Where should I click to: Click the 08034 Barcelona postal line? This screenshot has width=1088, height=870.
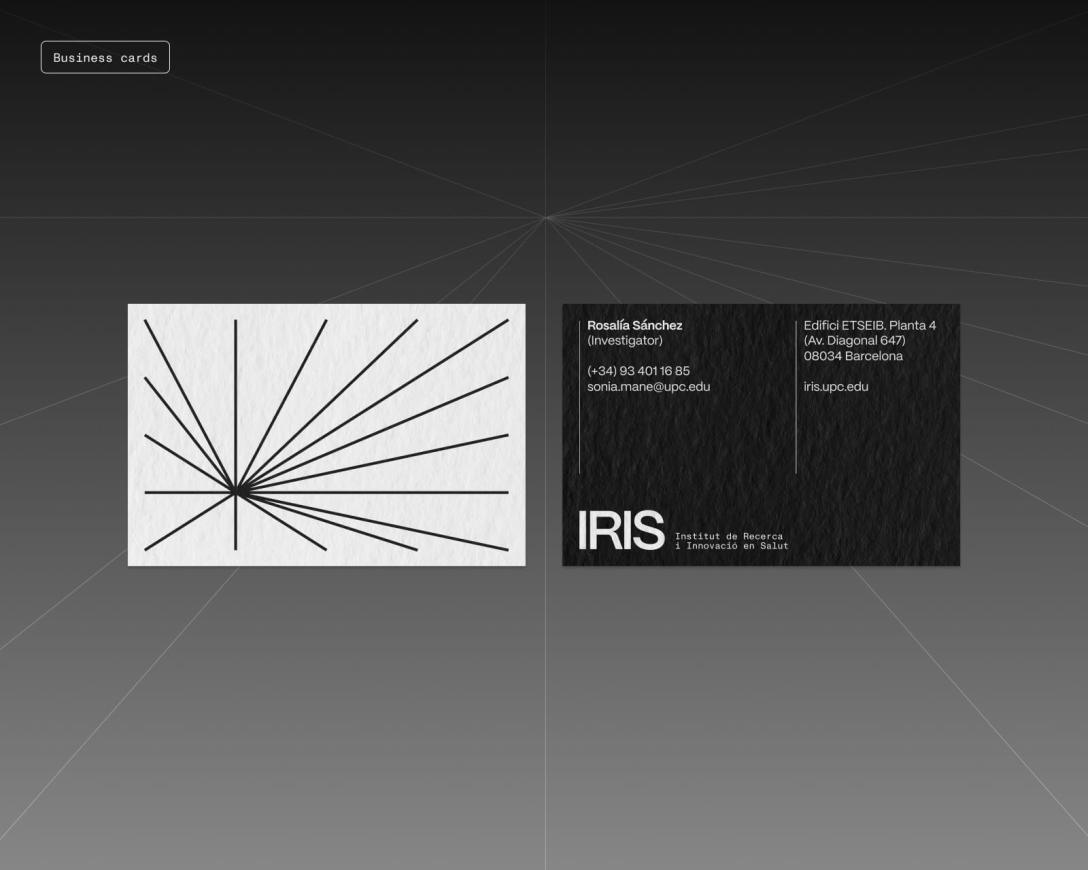[853, 356]
